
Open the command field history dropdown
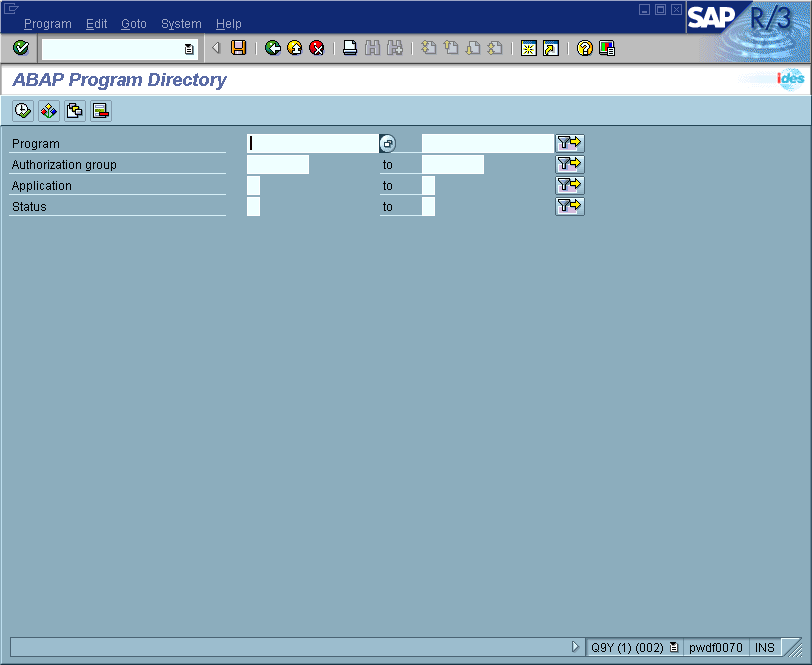click(x=189, y=48)
